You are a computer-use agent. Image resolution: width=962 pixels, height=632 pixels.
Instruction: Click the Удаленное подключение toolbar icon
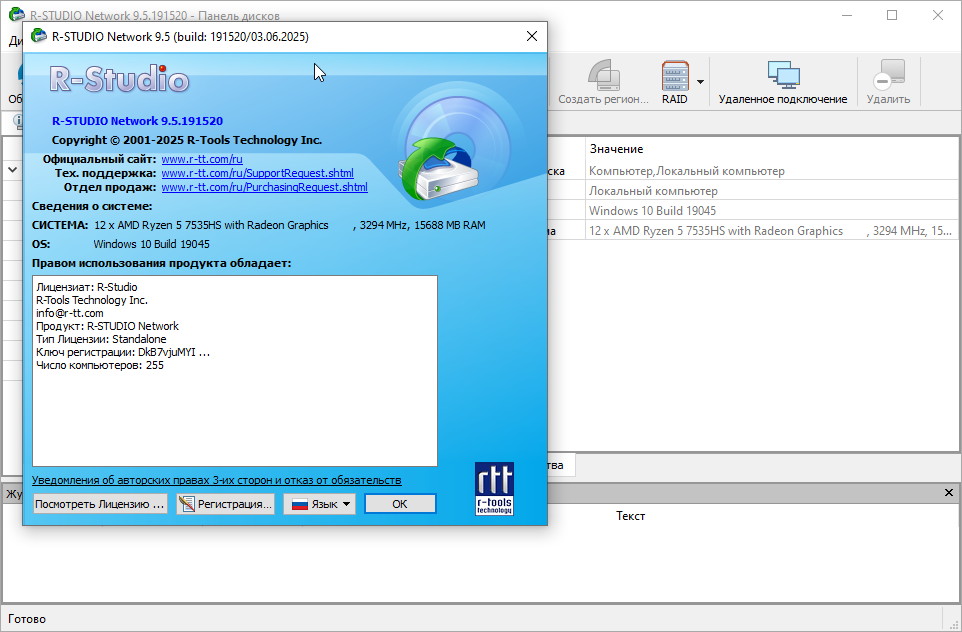(x=783, y=75)
